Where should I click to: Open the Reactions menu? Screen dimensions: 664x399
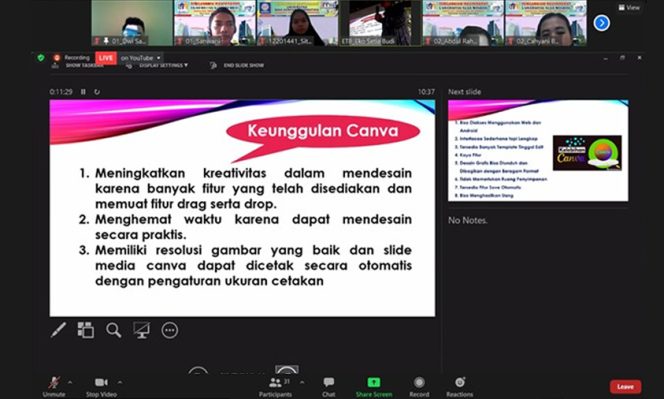[459, 386]
